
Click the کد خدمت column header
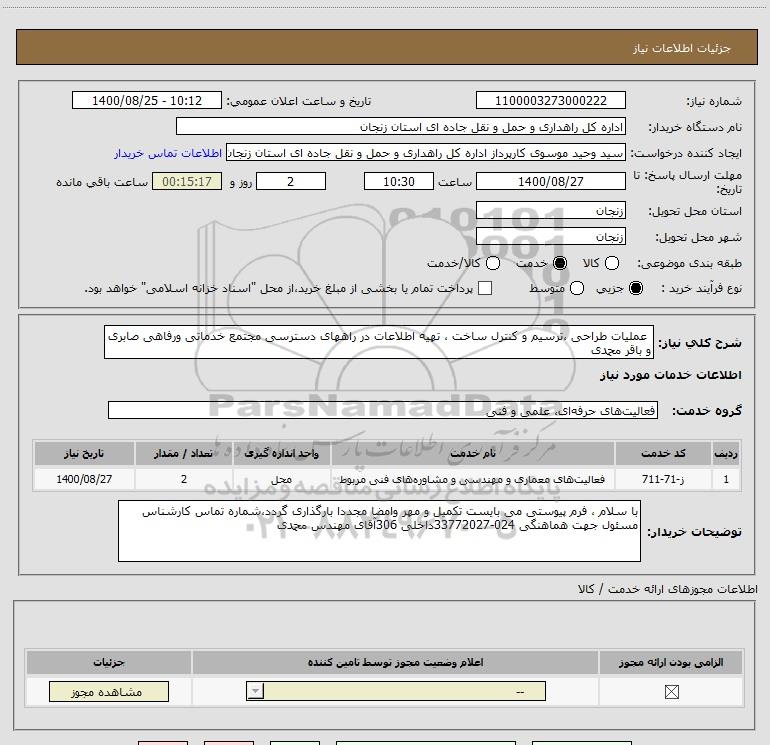point(663,453)
